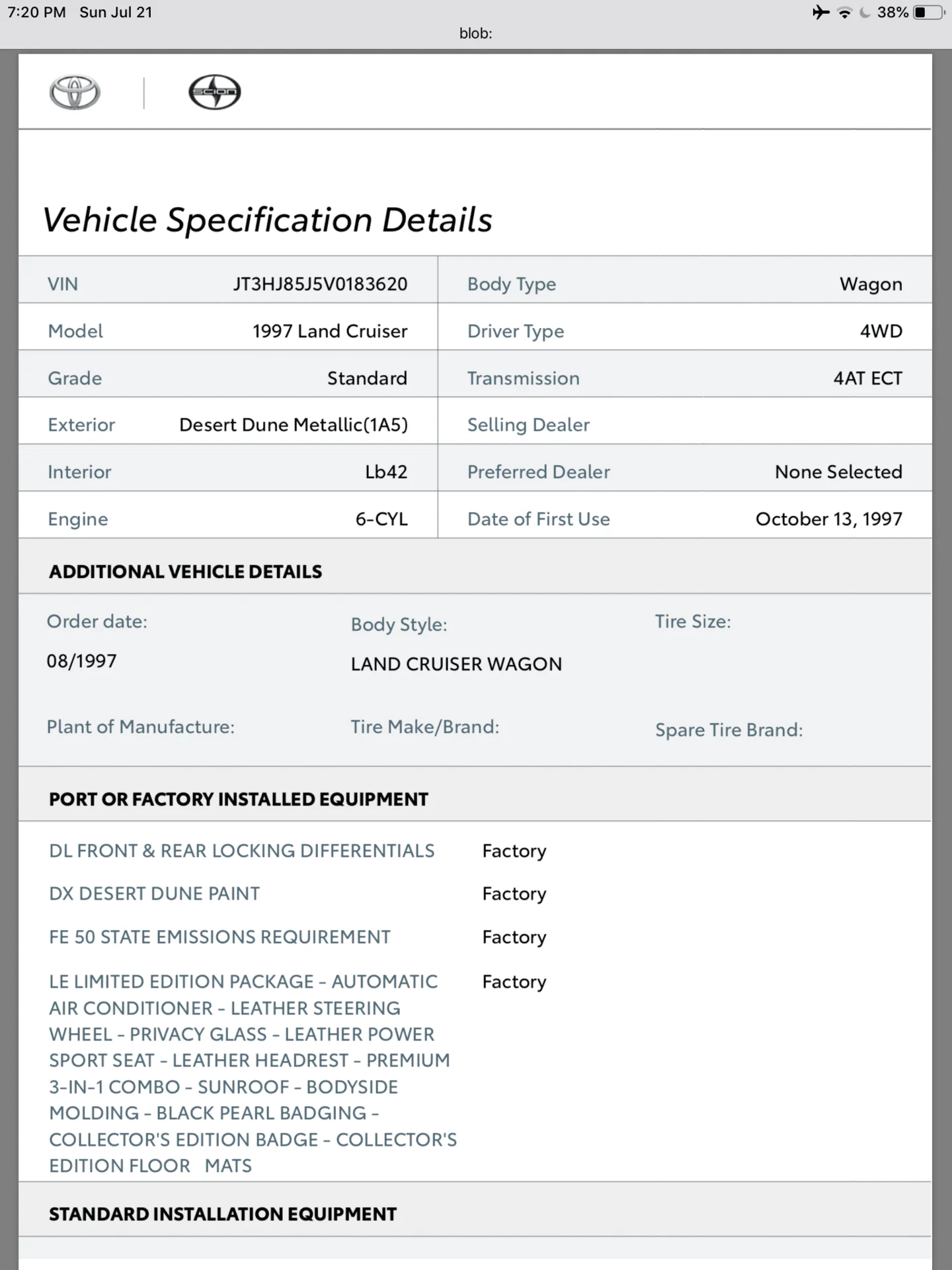The width and height of the screenshot is (952, 1270).
Task: Click the Additional Vehicle Details header
Action: coord(186,571)
